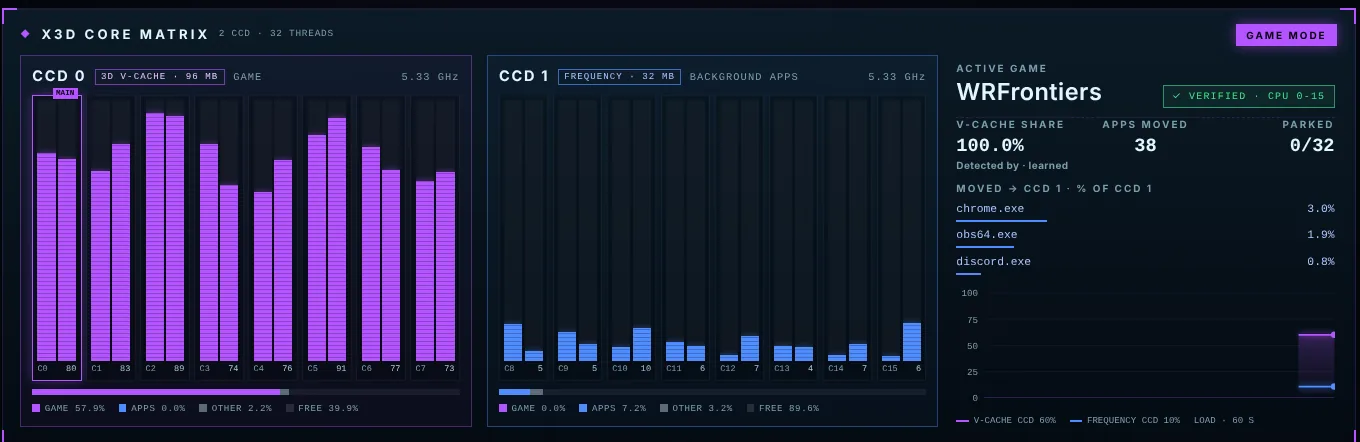Click the WRFrontiers active game title
This screenshot has height=442, width=1360.
[x=1029, y=92]
